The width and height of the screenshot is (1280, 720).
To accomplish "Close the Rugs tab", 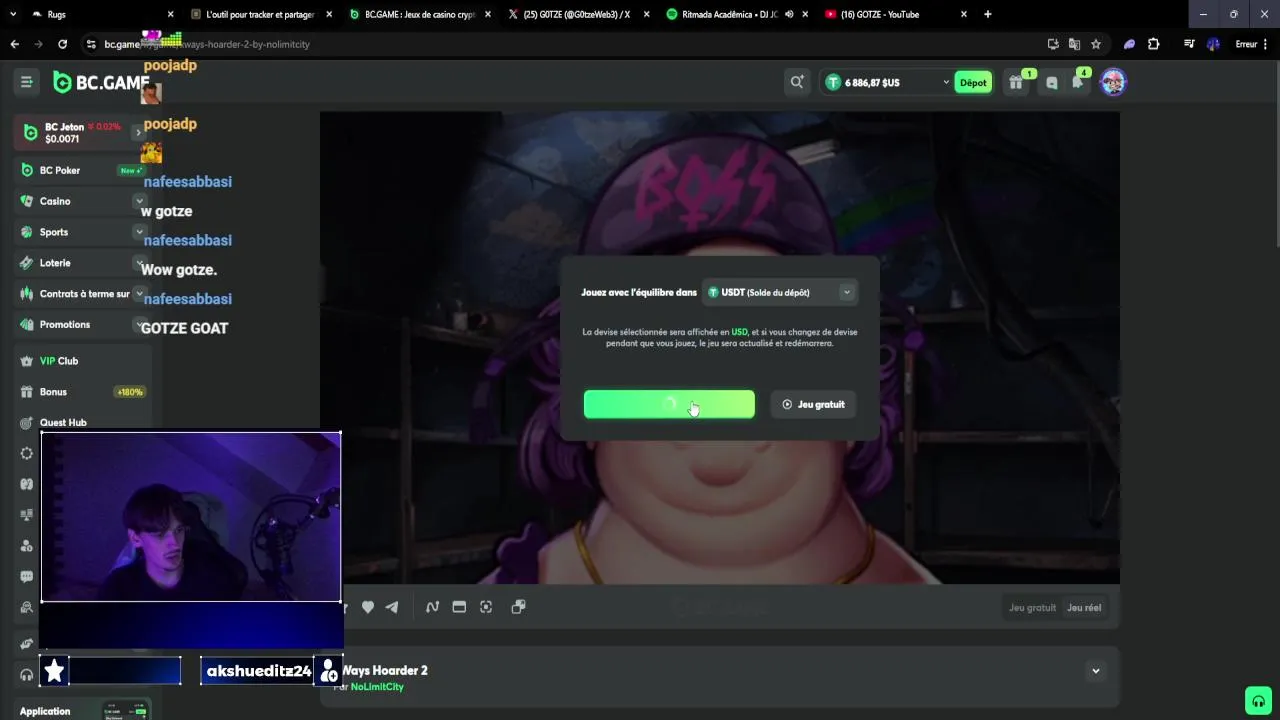I will pyautogui.click(x=170, y=14).
